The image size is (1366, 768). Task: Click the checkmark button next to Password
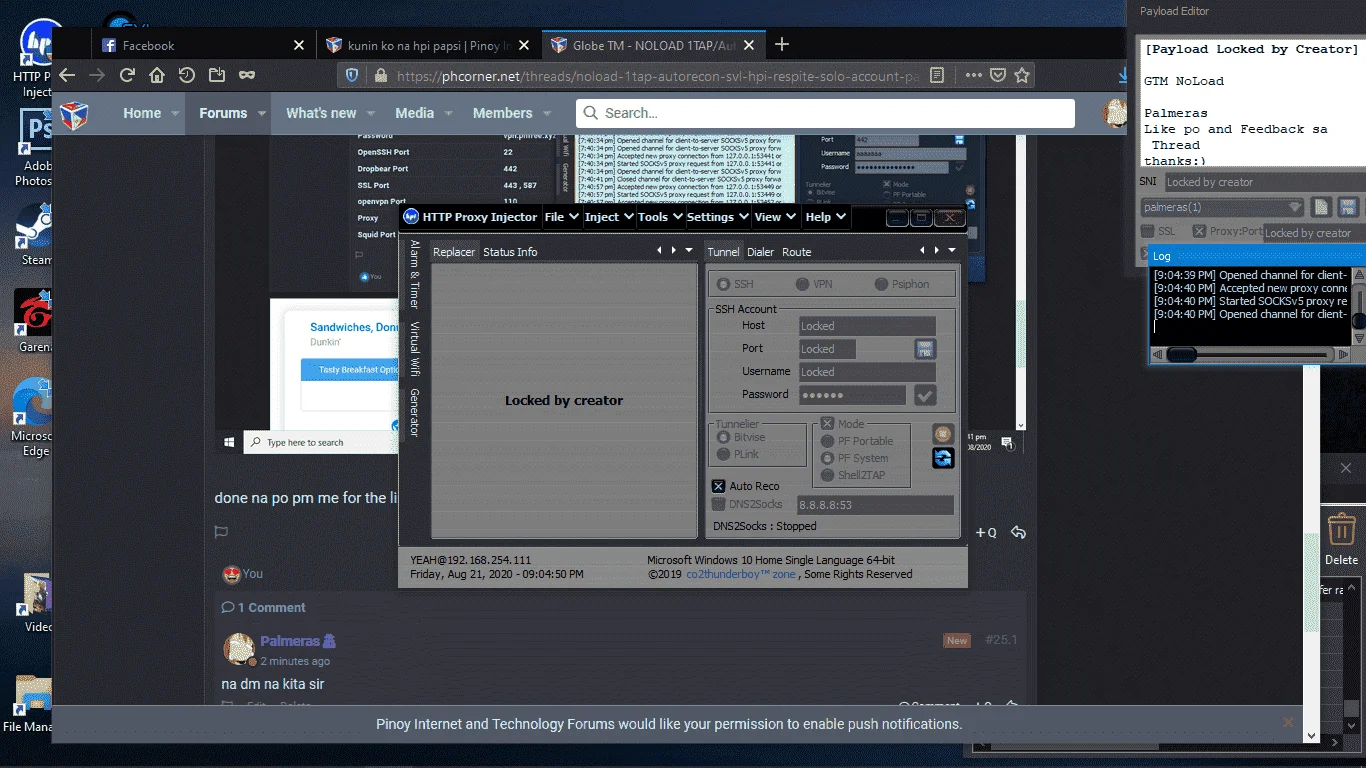925,395
